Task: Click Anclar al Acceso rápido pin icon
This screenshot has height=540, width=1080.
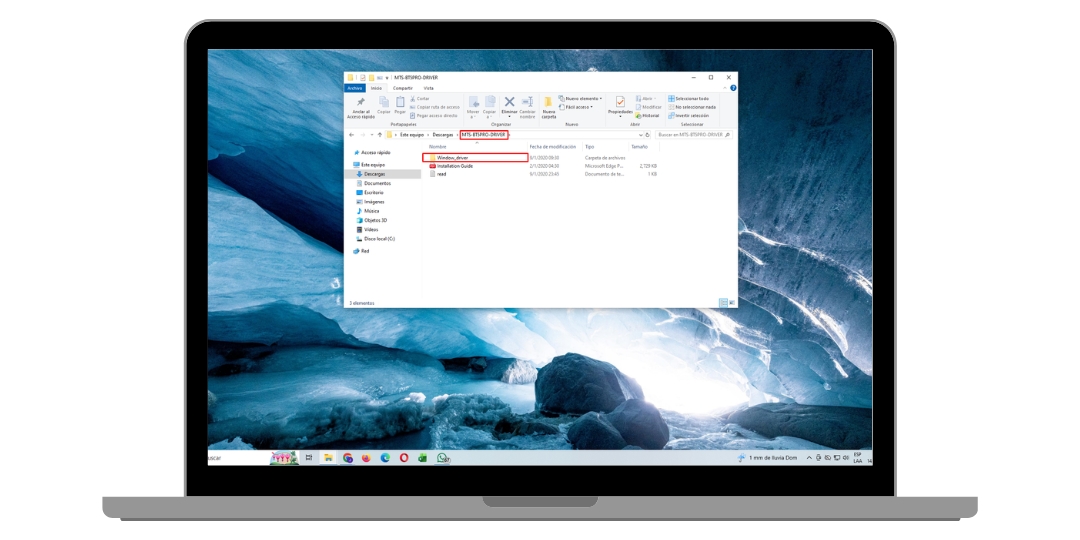Action: click(x=360, y=102)
